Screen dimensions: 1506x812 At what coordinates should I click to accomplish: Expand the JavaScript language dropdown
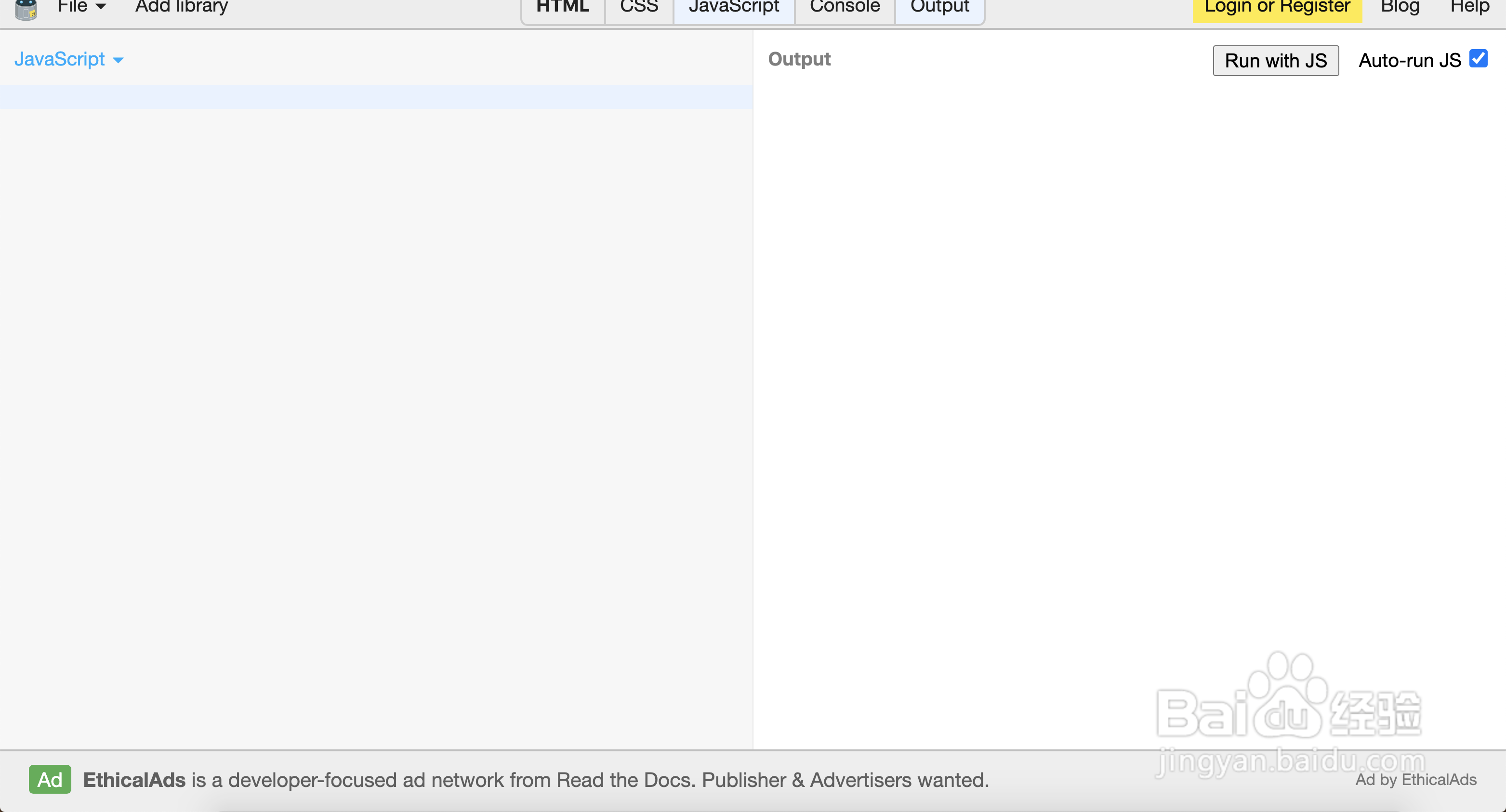click(x=60, y=59)
